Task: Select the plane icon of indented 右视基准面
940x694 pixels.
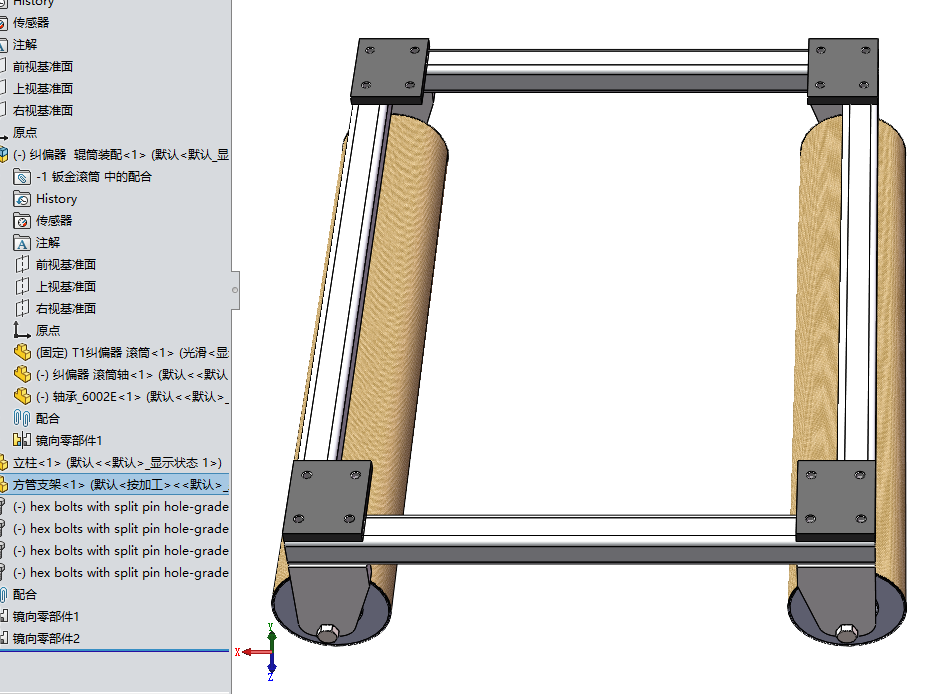Action: coord(22,309)
